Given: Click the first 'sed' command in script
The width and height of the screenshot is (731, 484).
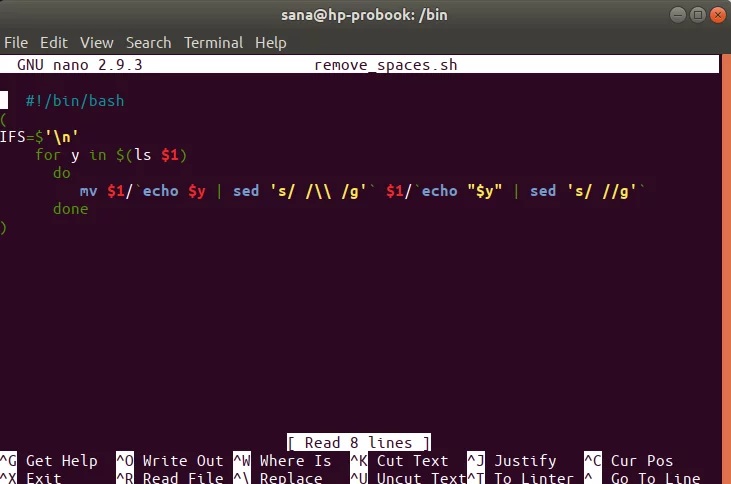Looking at the screenshot, I should (x=246, y=191).
